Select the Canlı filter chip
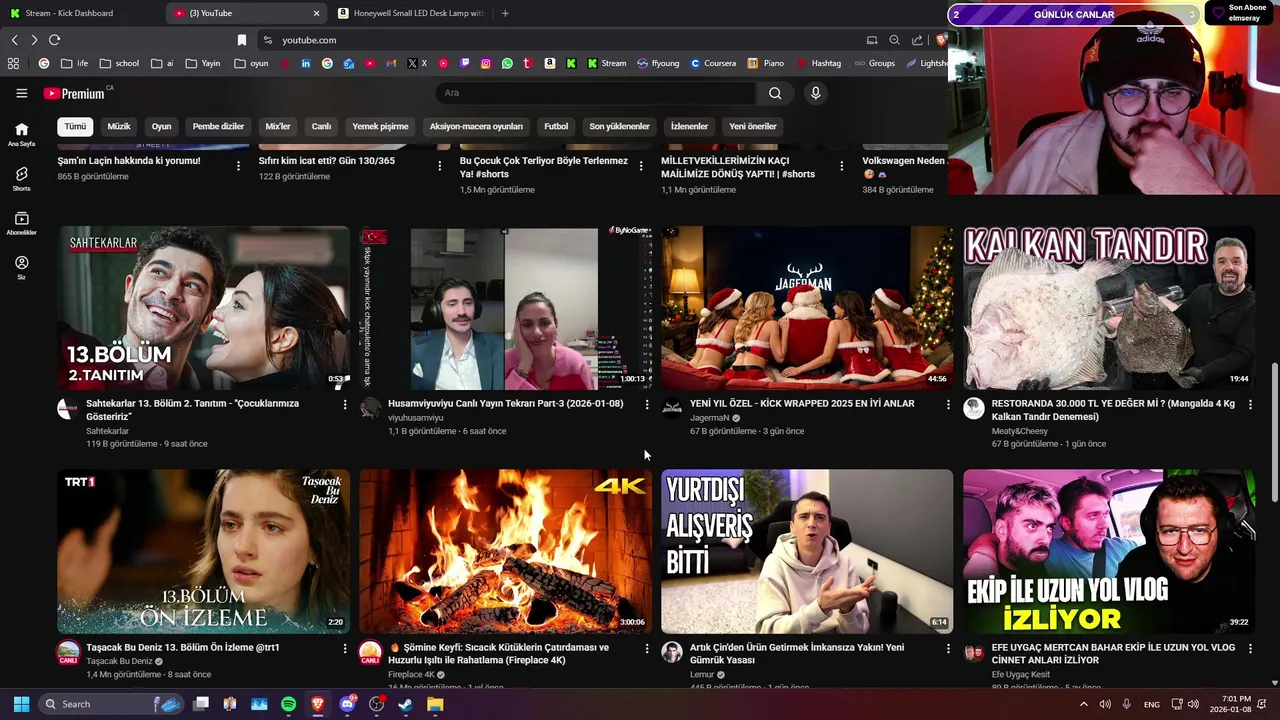 321,126
